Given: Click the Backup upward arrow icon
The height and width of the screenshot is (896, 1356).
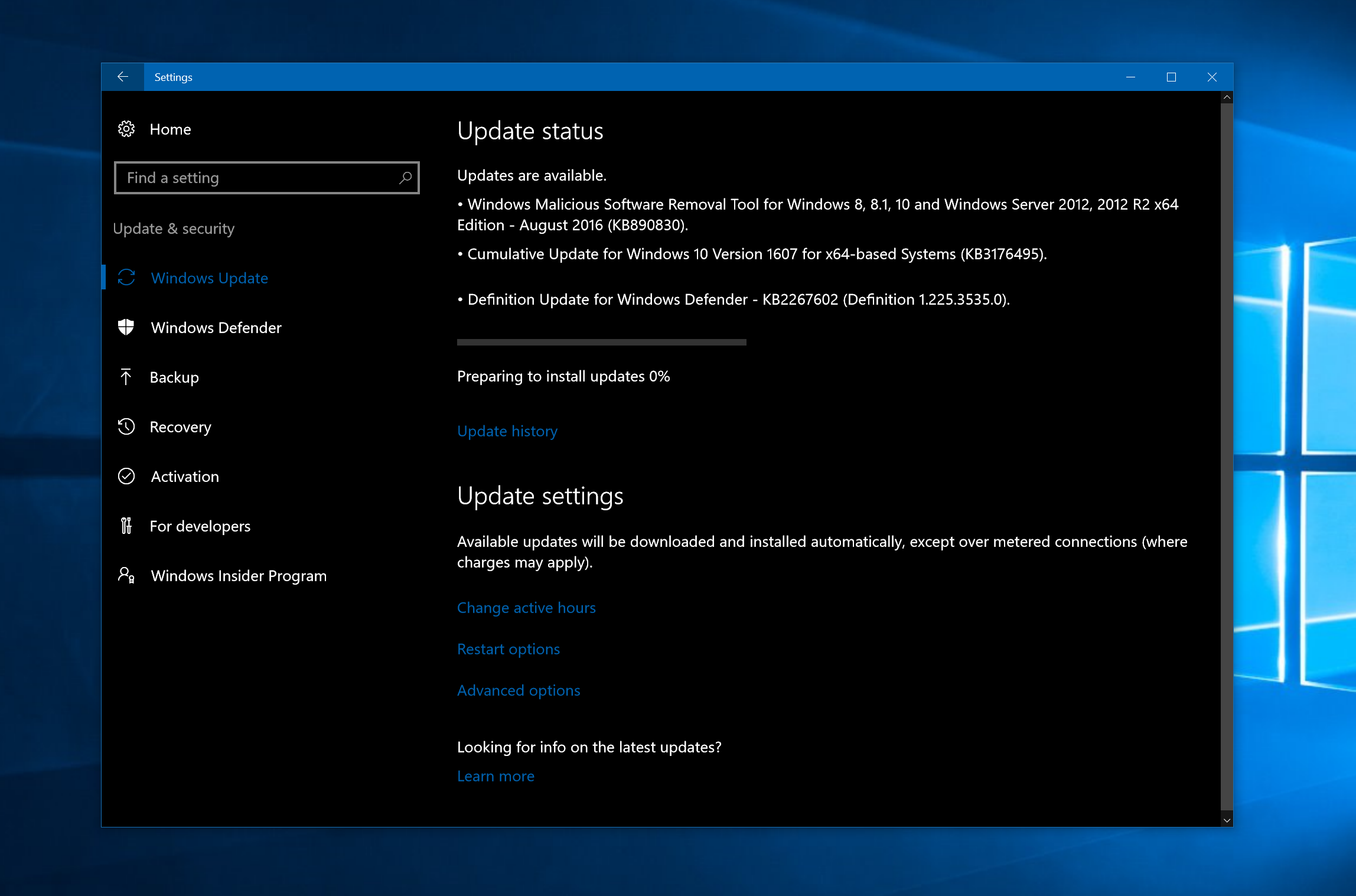Looking at the screenshot, I should point(126,377).
